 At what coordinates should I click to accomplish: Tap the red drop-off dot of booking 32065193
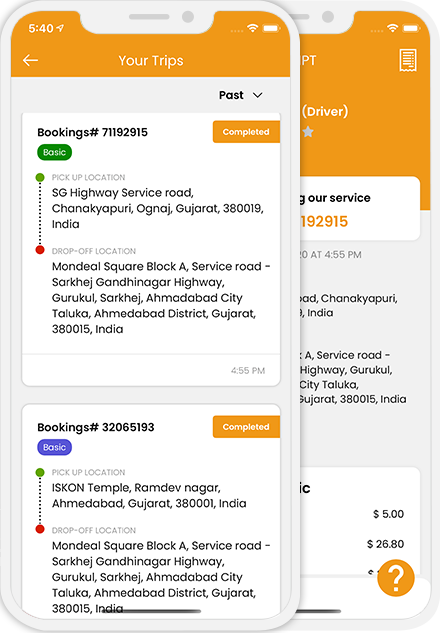(x=40, y=529)
